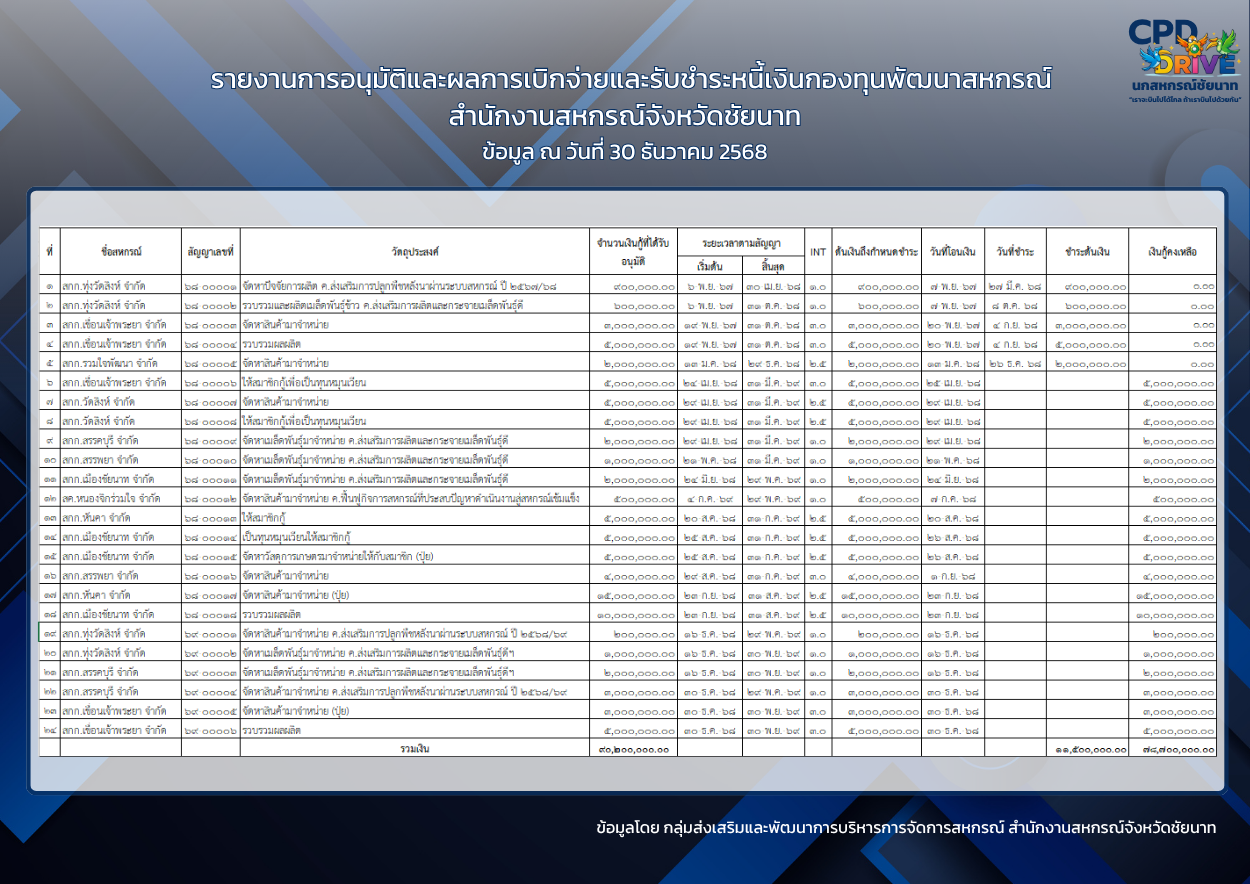This screenshot has height=884, width=1250.
Task: Click contract number '๖๘ ๐๐๐๐๑'
Action: [211, 286]
